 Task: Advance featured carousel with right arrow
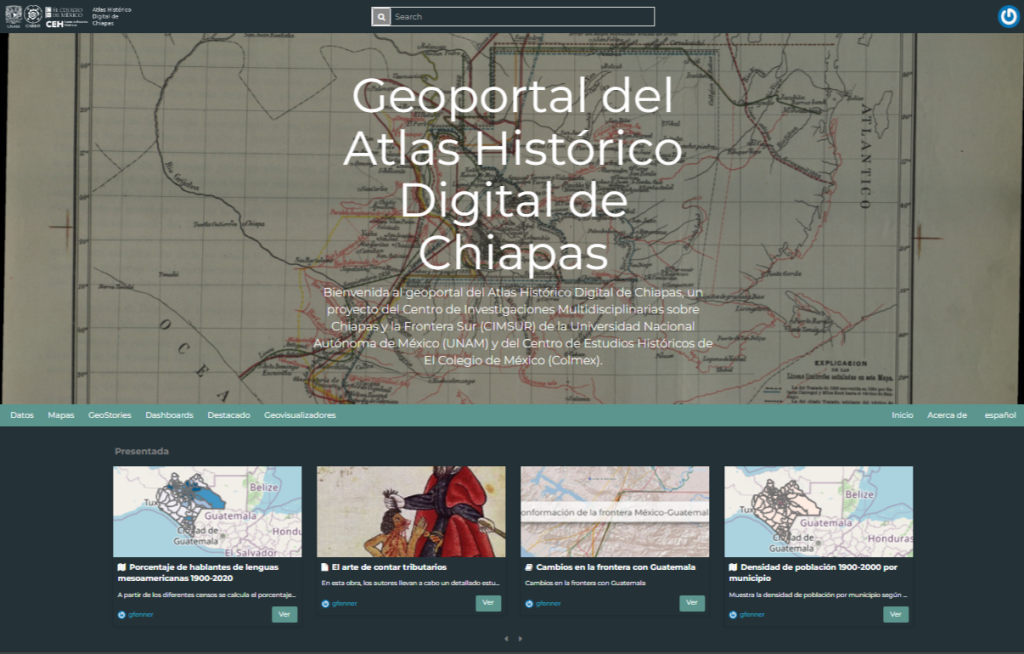tap(520, 638)
